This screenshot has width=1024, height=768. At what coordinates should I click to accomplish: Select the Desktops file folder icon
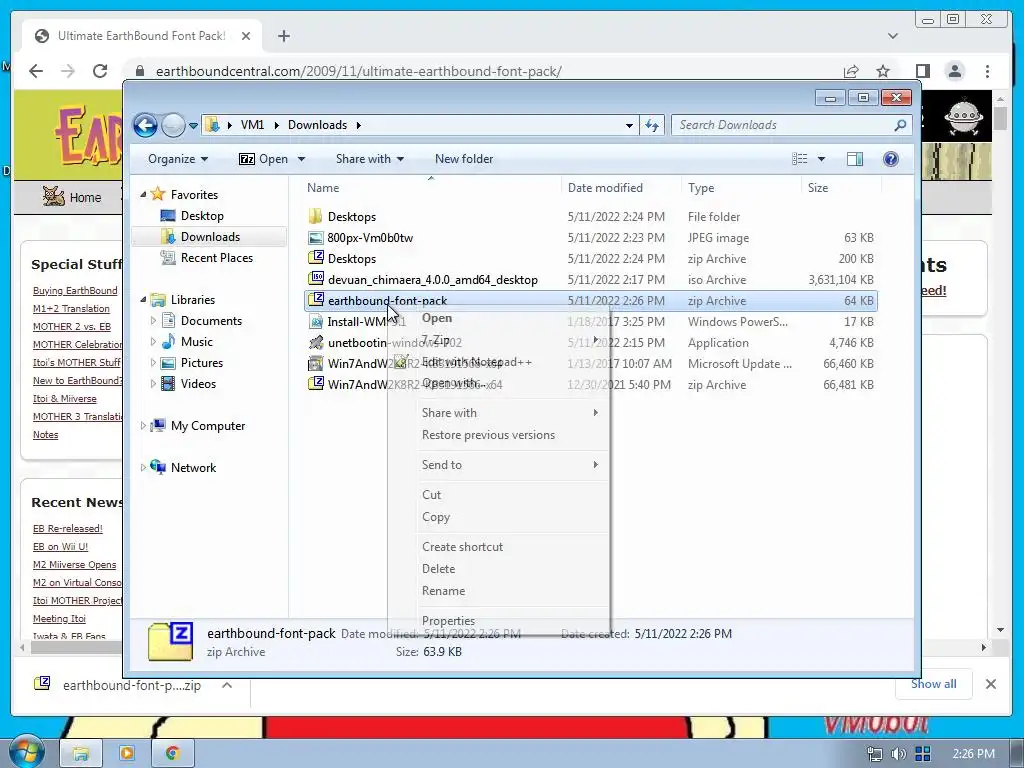[315, 216]
